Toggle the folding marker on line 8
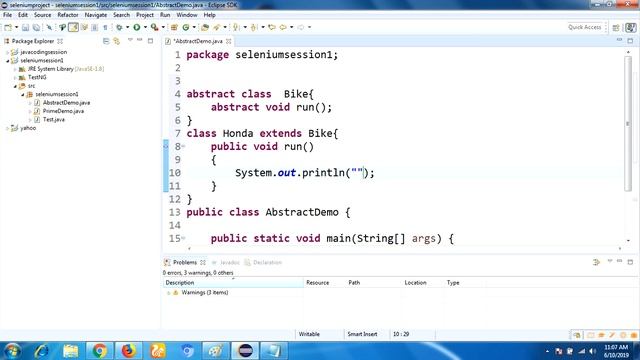Viewport: 640px width, 360px height. tap(183, 146)
